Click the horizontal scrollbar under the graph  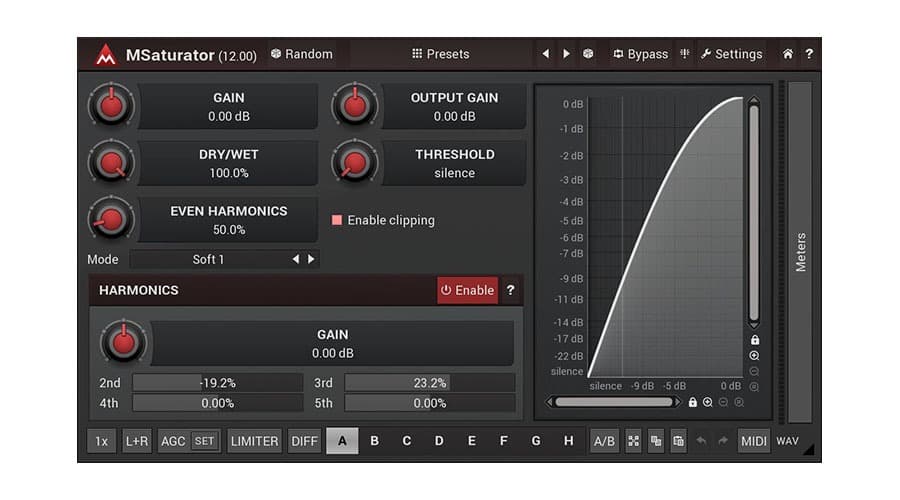point(613,402)
